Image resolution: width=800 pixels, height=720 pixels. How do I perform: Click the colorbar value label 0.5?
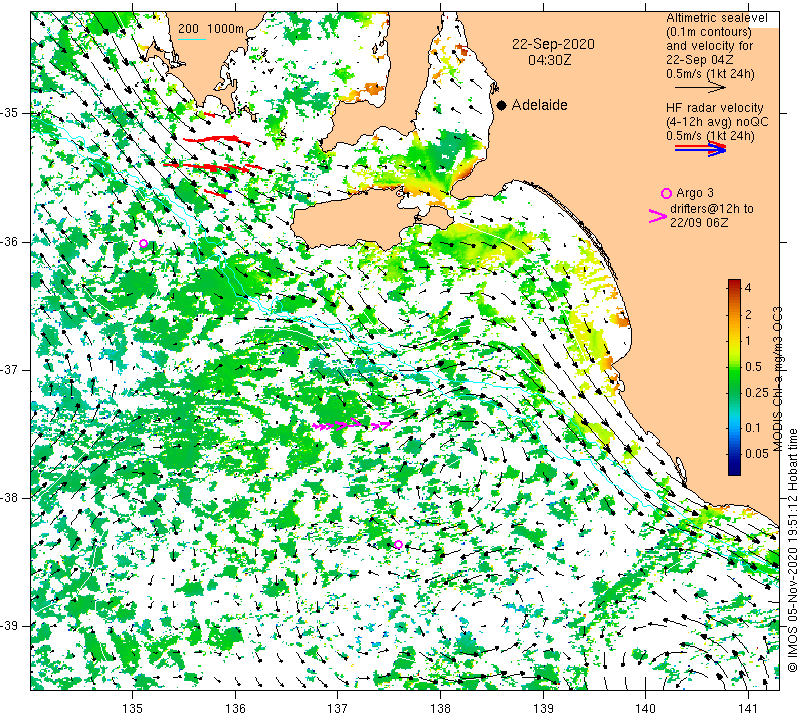pos(753,366)
